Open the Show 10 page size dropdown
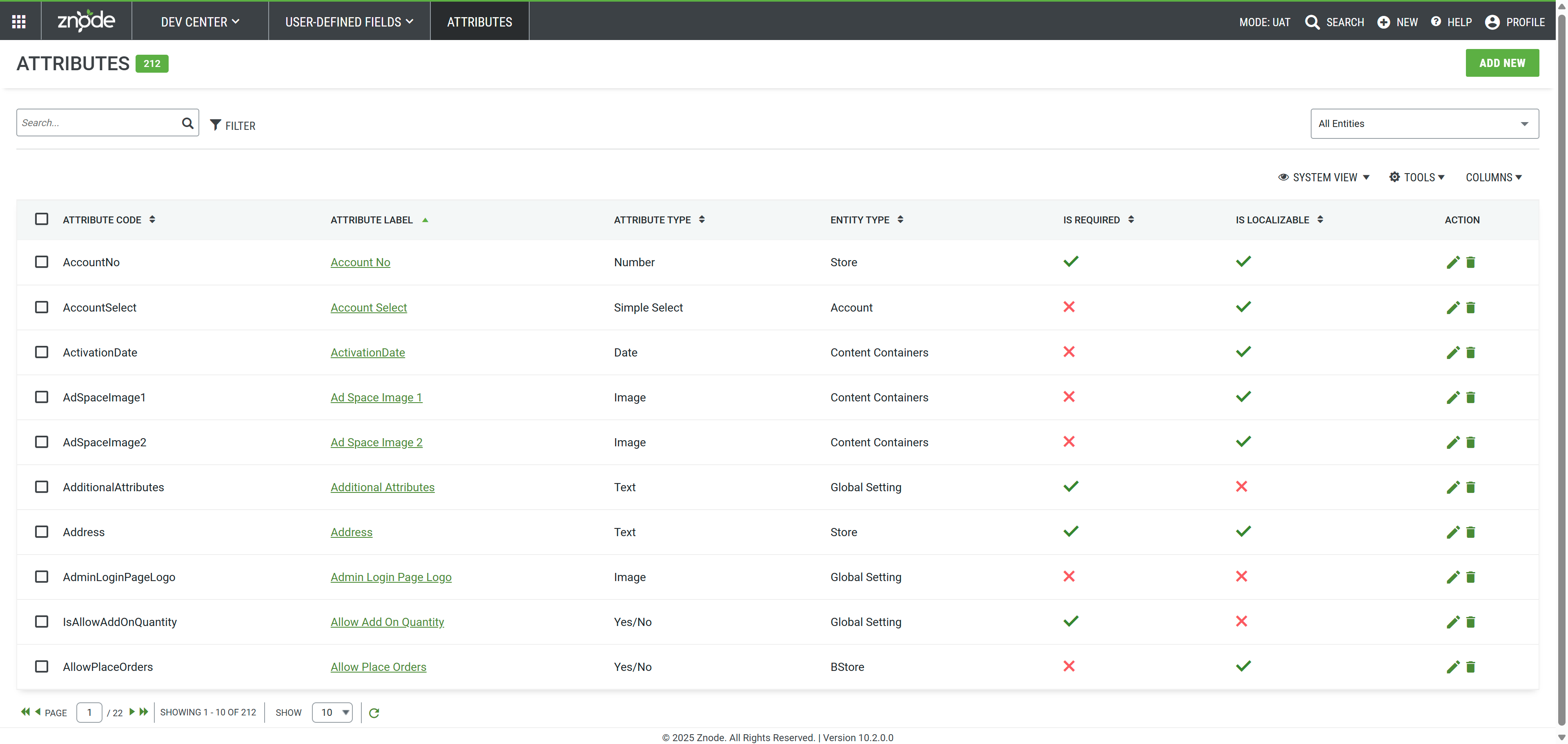Image resolution: width=1568 pixels, height=744 pixels. tap(332, 712)
